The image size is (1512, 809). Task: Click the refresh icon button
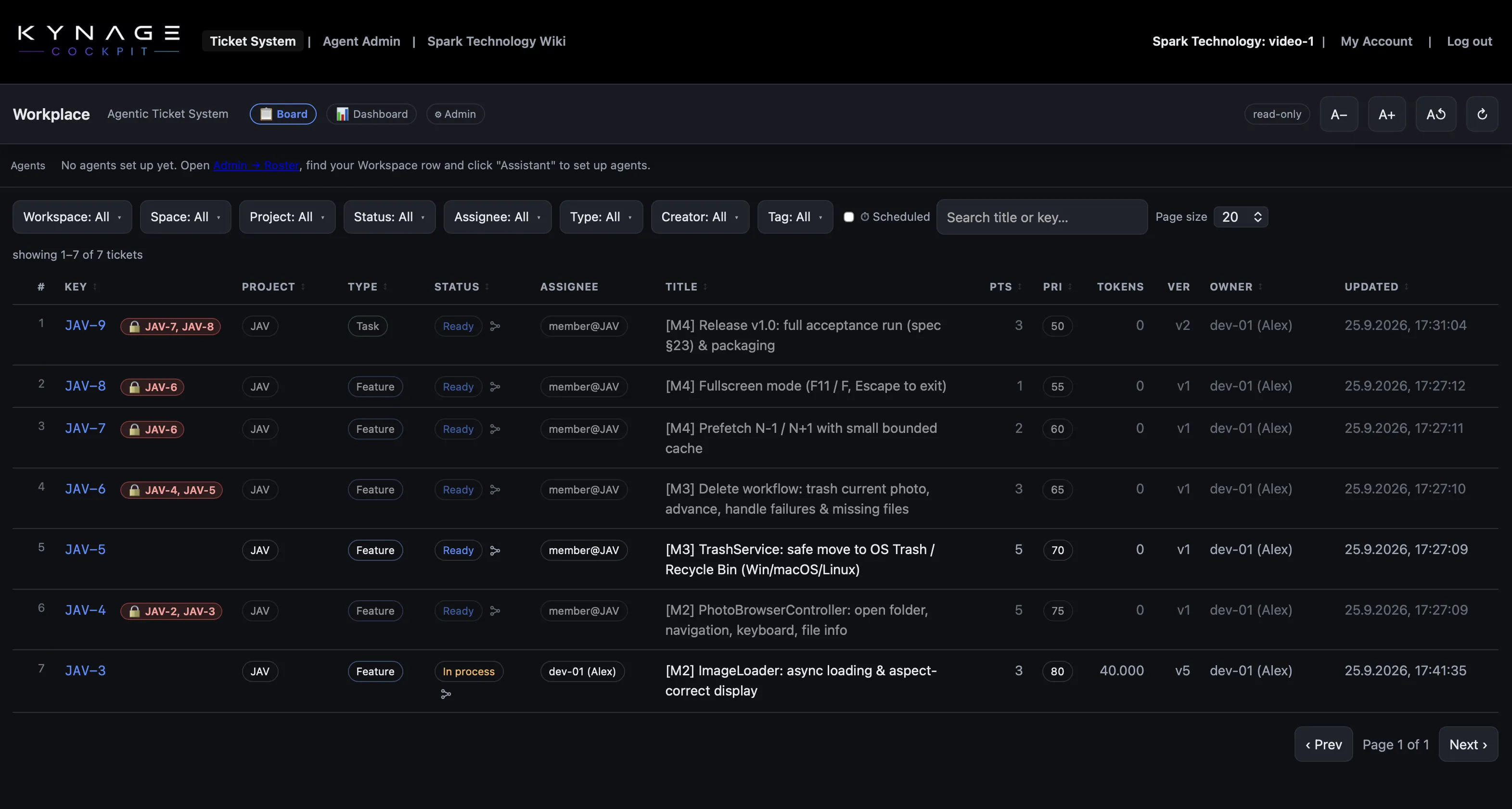tap(1482, 114)
